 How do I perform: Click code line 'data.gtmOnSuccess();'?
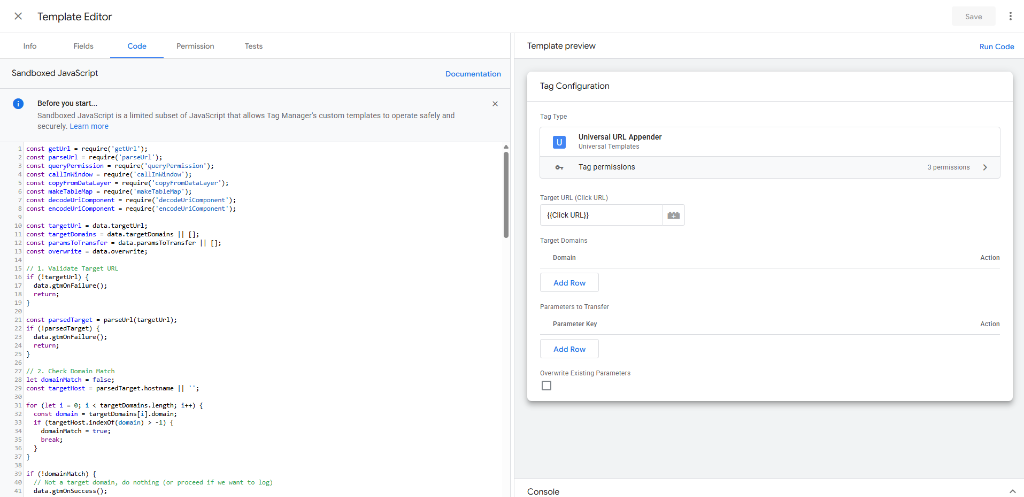[x=70, y=490]
